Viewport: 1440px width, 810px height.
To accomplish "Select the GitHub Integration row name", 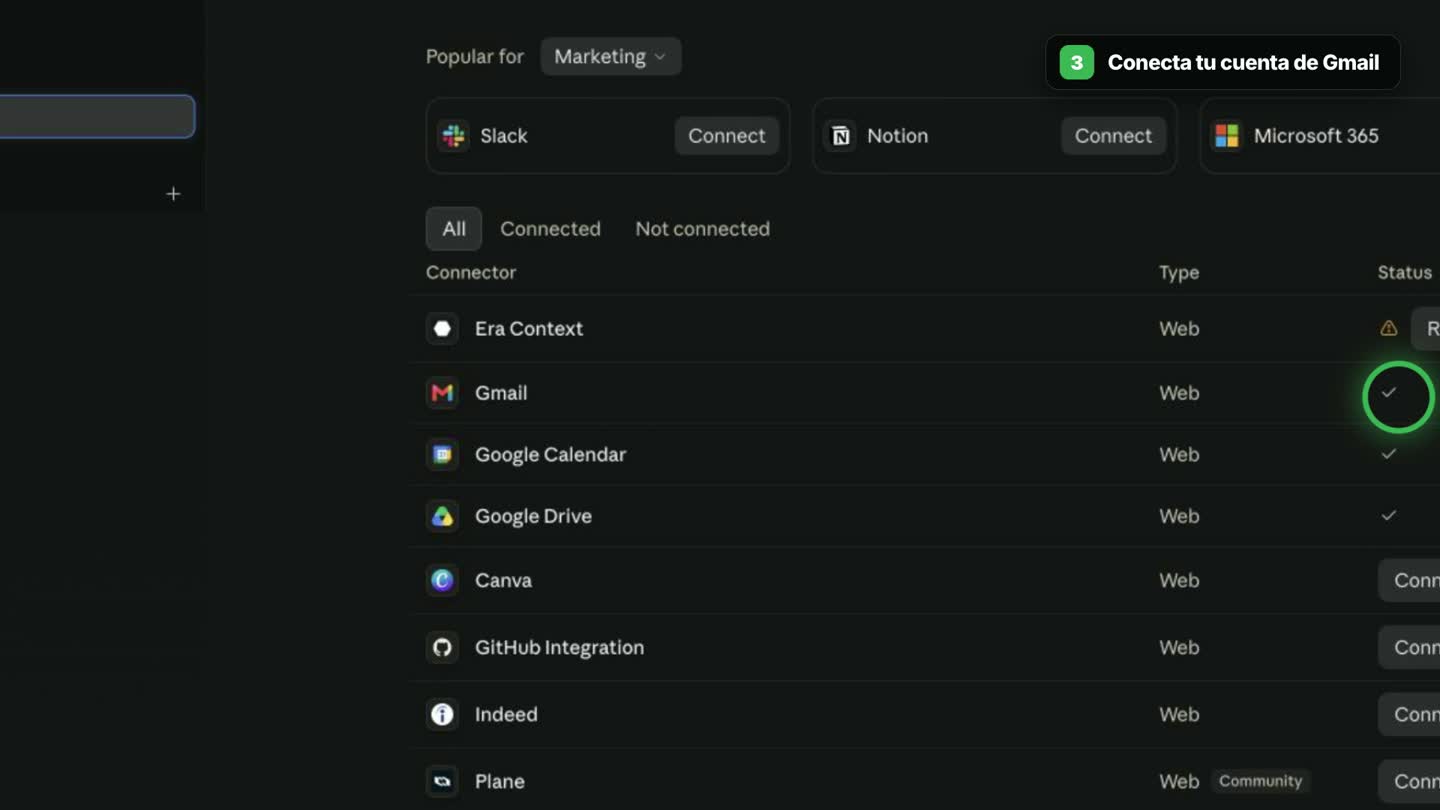I will pos(559,647).
